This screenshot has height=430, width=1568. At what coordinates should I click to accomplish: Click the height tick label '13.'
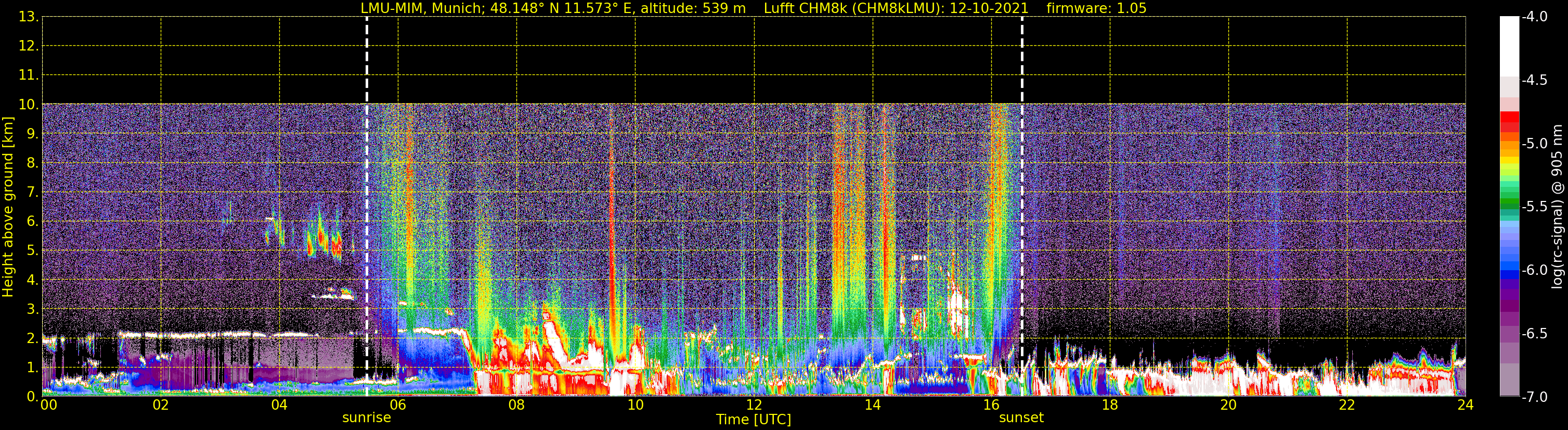[29, 17]
